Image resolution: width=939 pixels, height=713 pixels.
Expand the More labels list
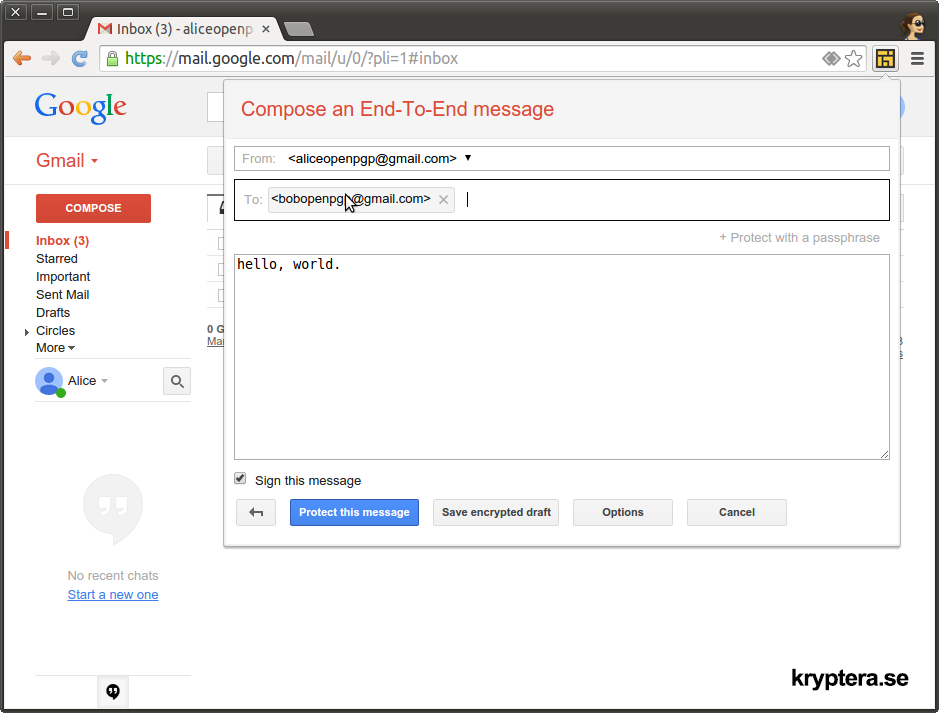[55, 348]
